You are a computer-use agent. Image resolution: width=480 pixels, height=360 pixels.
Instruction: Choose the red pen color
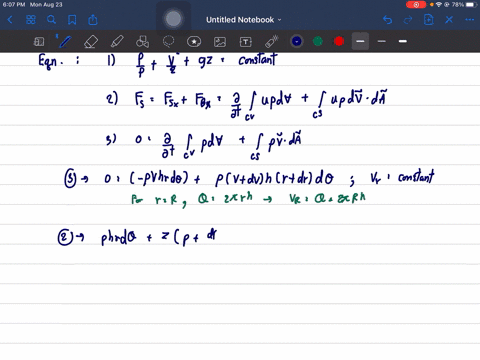pos(339,41)
